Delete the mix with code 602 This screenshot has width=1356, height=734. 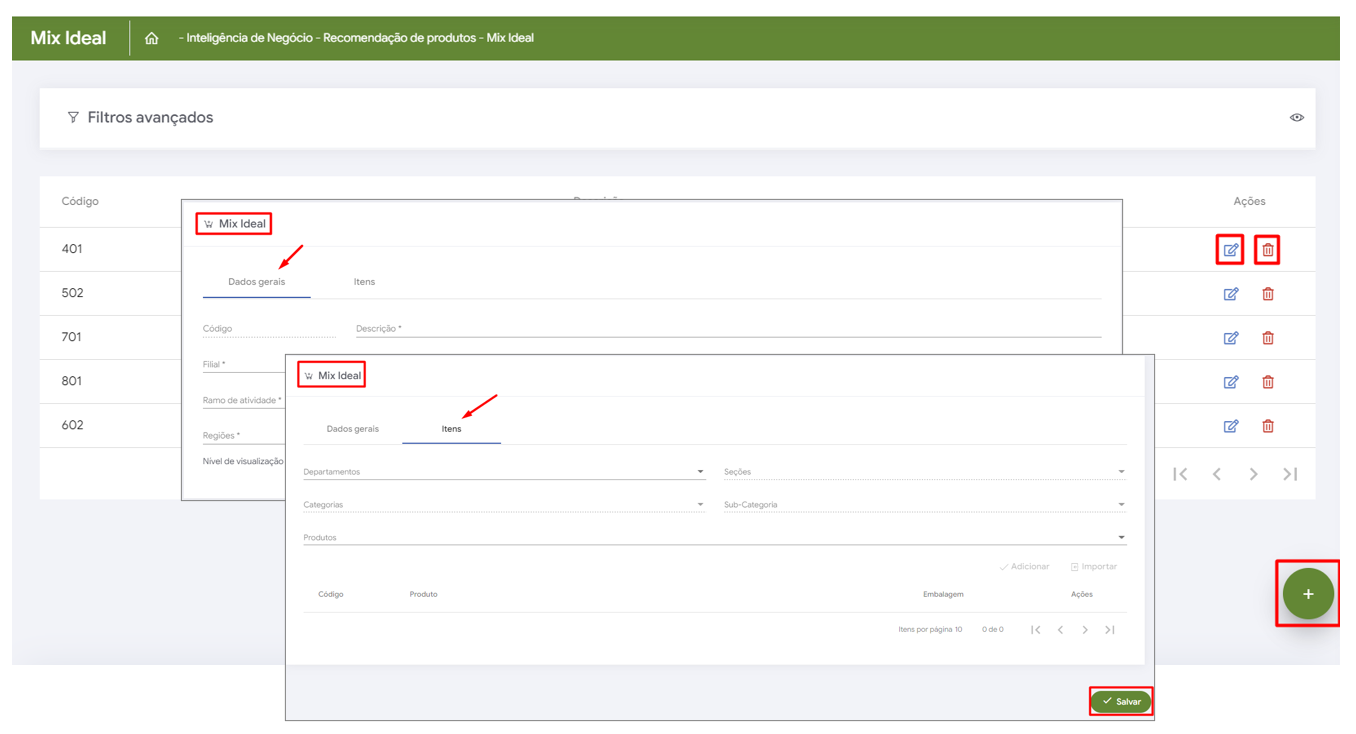(x=1267, y=426)
